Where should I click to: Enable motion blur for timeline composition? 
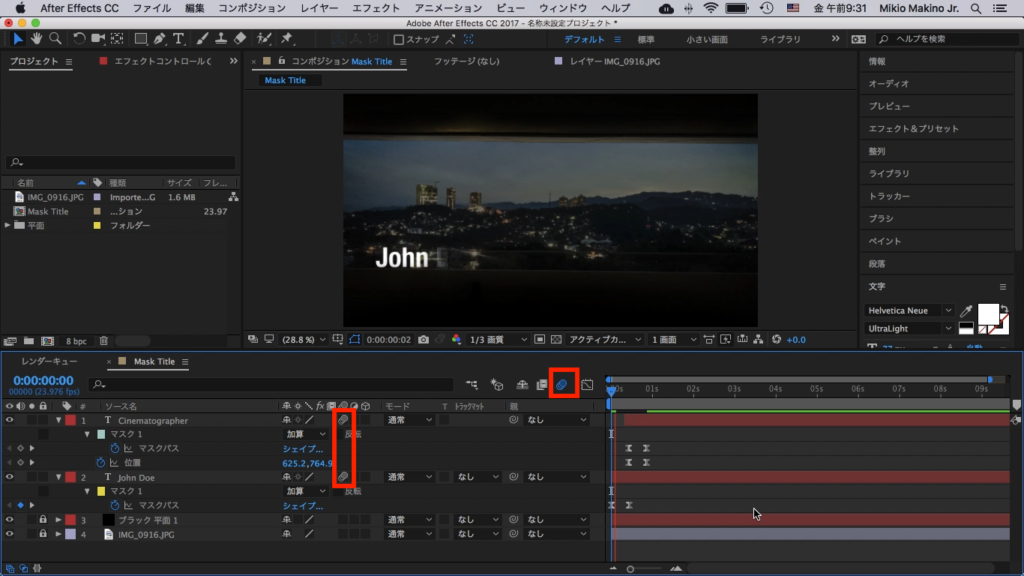click(562, 384)
